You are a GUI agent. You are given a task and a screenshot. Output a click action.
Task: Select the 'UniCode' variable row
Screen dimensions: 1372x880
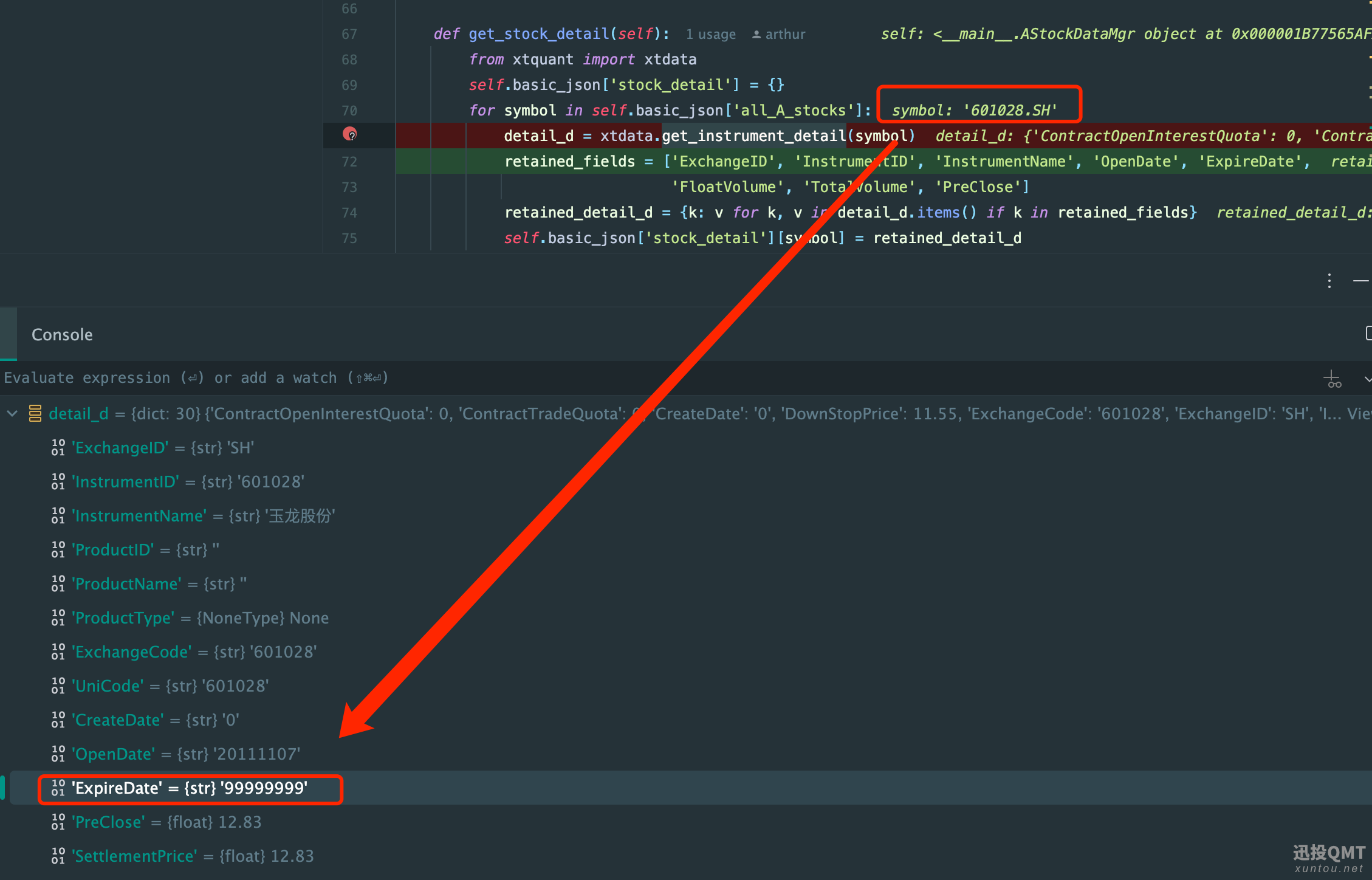click(x=690, y=686)
